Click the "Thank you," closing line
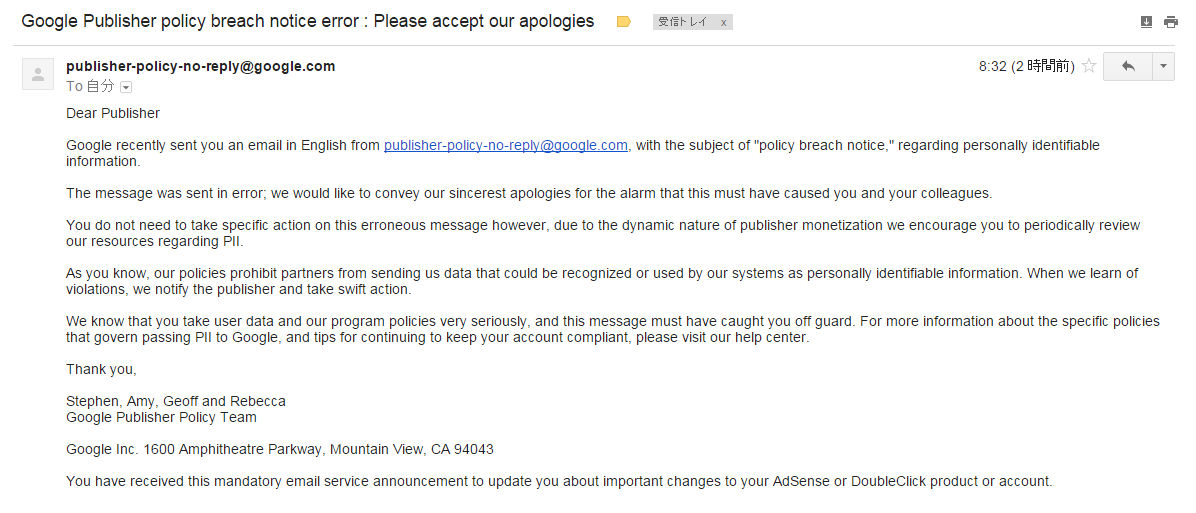The width and height of the screenshot is (1196, 513). point(101,369)
